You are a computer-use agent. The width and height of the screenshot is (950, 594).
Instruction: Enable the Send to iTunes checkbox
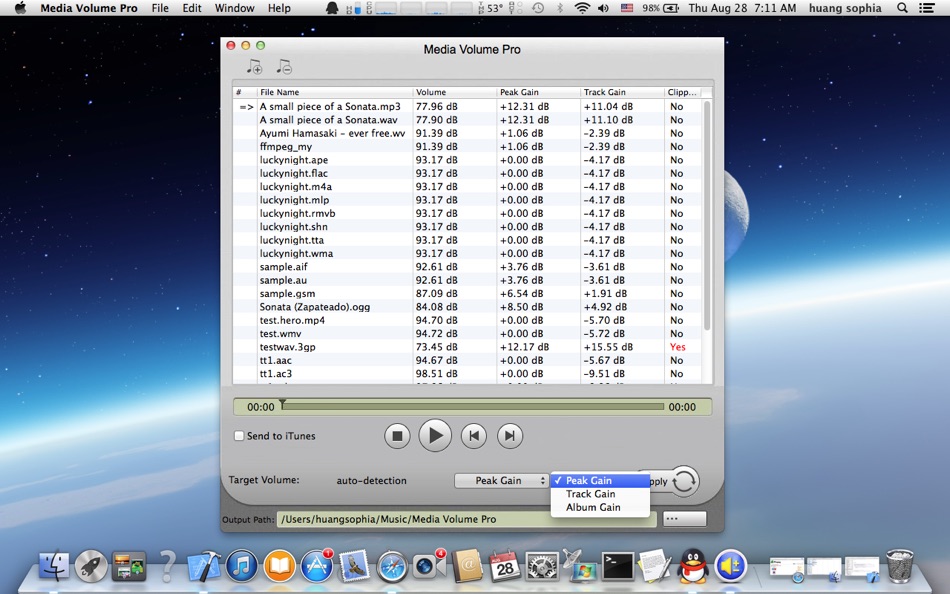pyautogui.click(x=239, y=436)
